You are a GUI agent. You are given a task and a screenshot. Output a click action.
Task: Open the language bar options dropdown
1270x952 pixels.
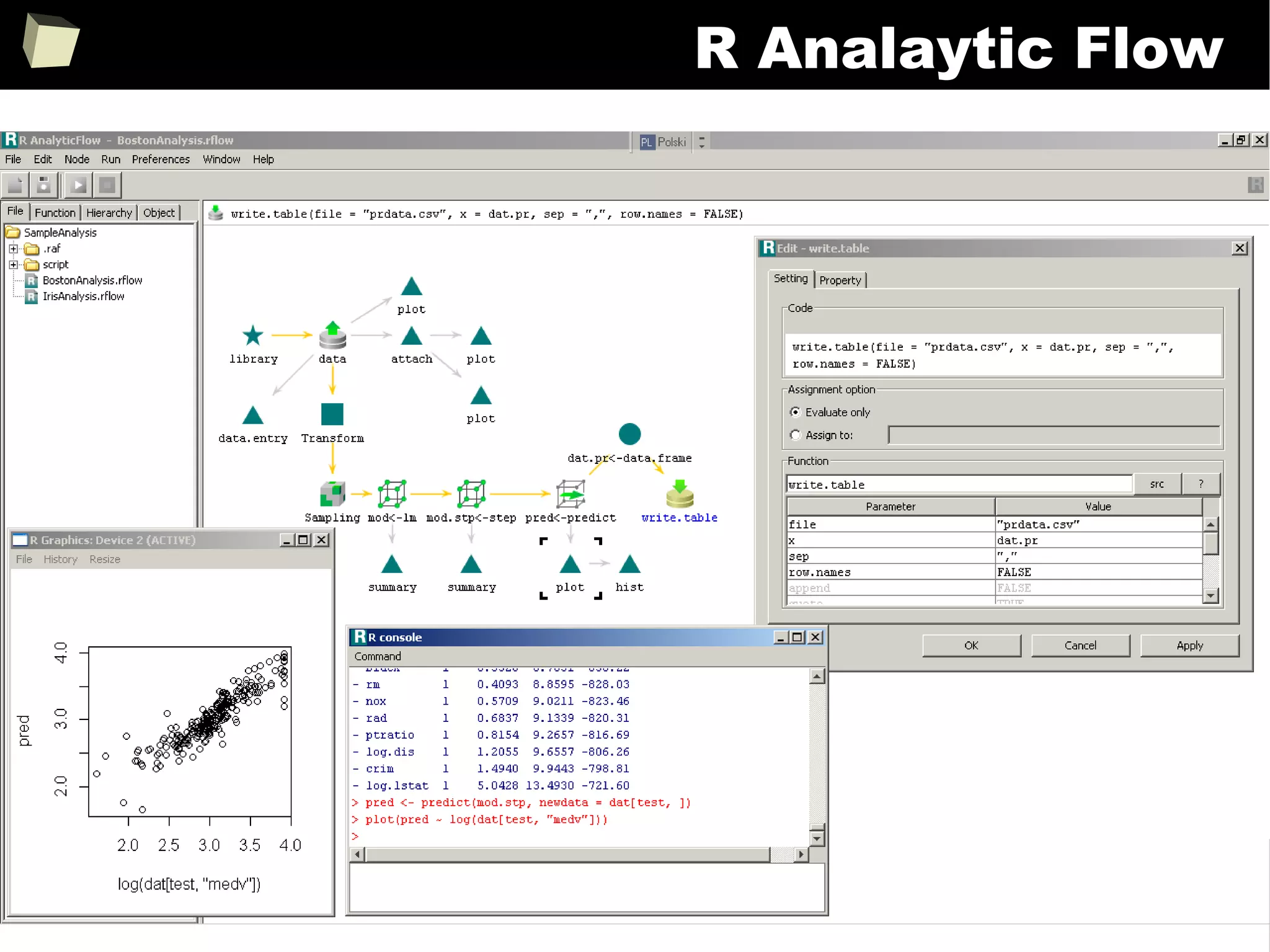pos(702,142)
